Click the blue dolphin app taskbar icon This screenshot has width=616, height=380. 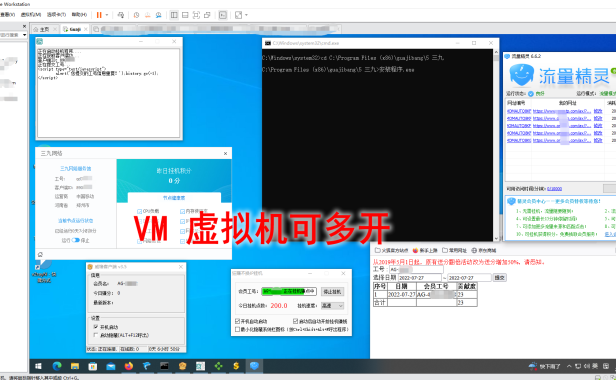click(x=147, y=366)
